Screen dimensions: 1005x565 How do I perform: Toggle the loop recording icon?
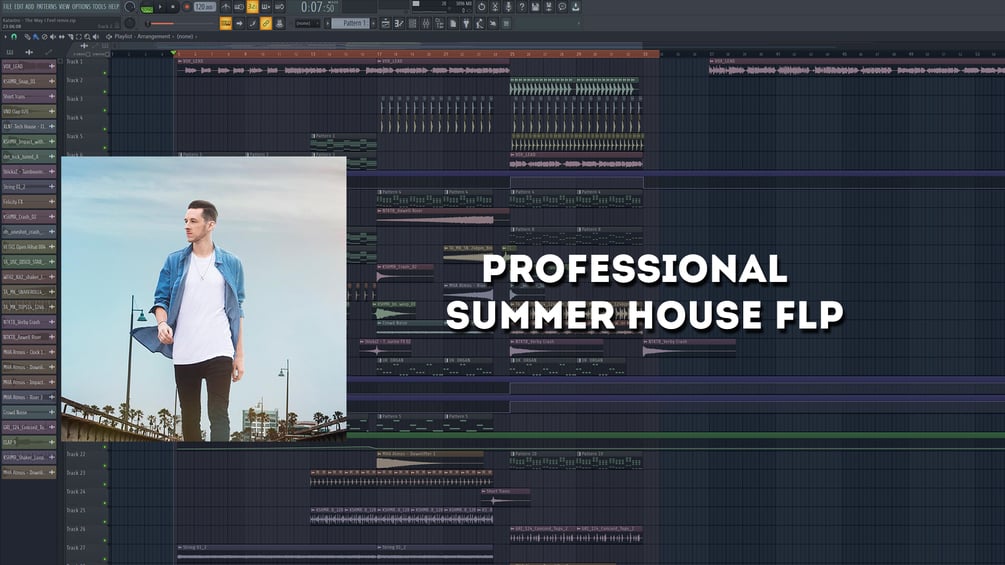click(x=279, y=6)
